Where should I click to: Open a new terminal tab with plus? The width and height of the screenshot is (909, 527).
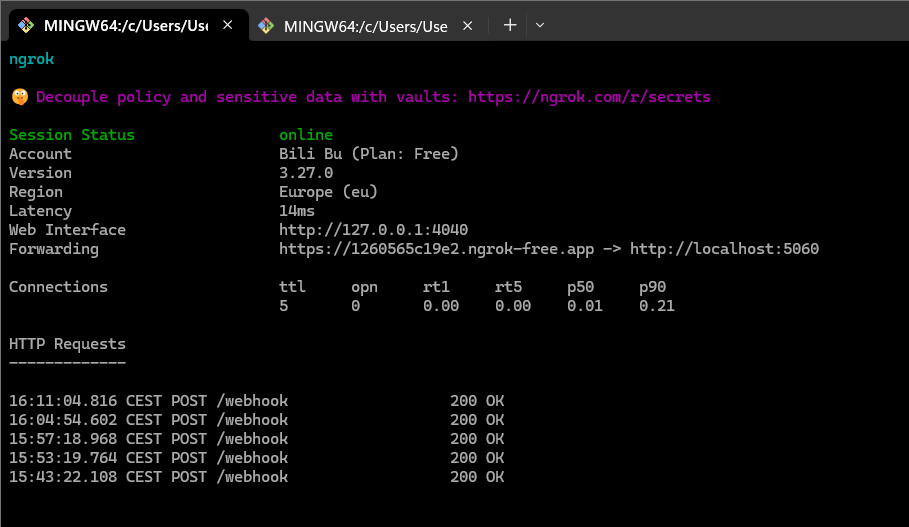click(x=510, y=25)
